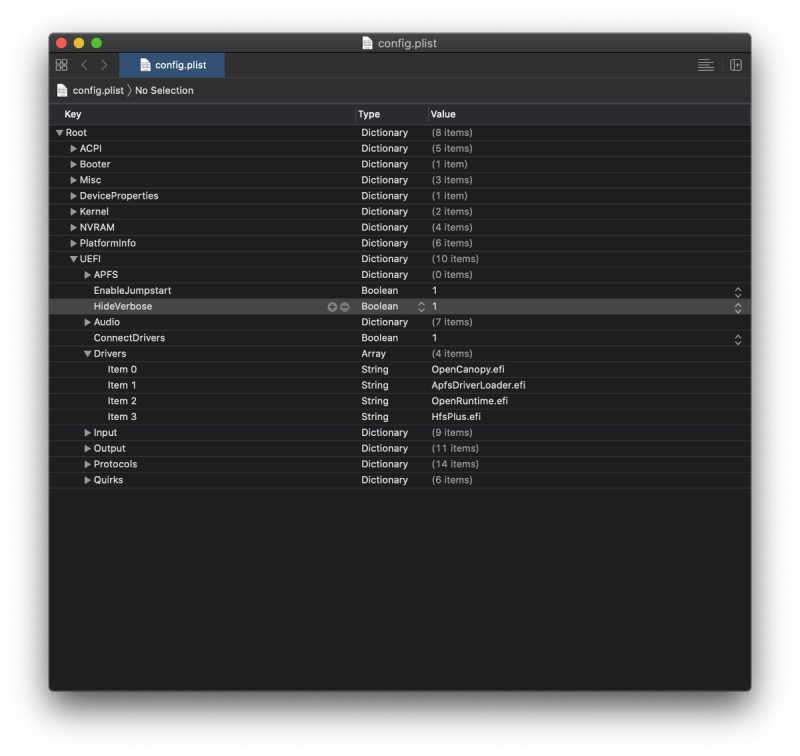Click the green zoom window button
The width and height of the screenshot is (800, 756).
(x=96, y=43)
